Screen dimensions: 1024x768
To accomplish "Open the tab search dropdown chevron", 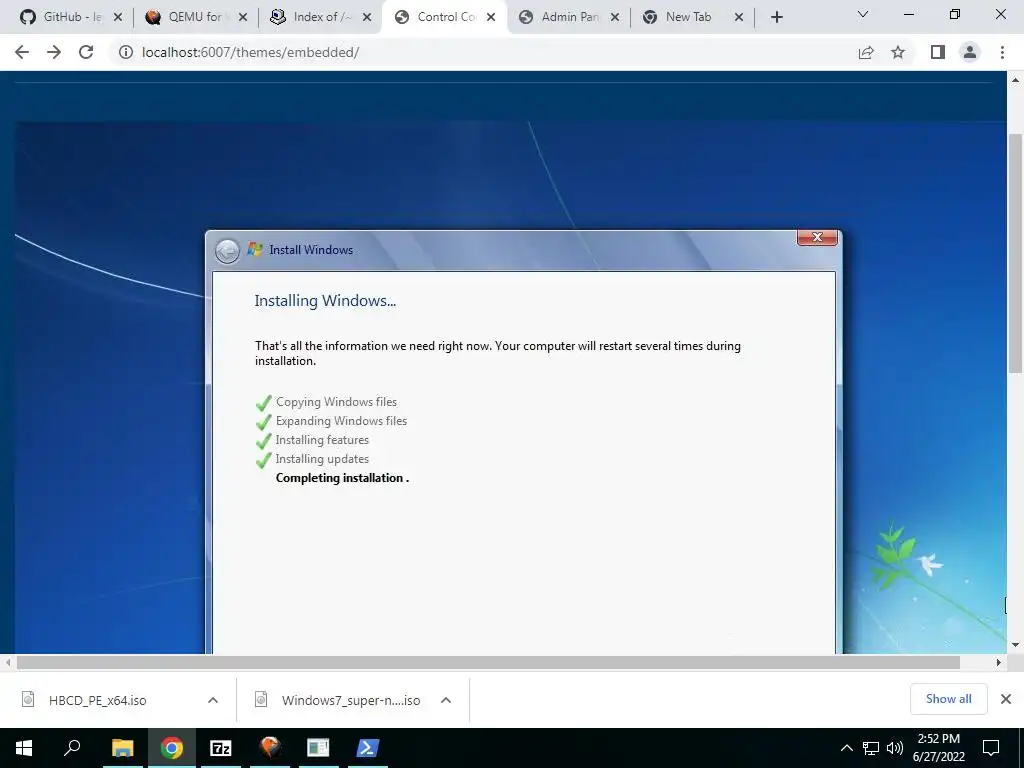I will 863,14.
